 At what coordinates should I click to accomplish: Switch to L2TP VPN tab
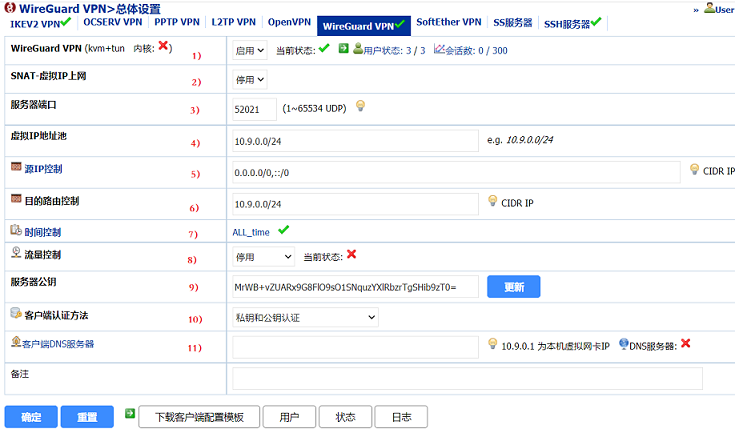coord(233,22)
